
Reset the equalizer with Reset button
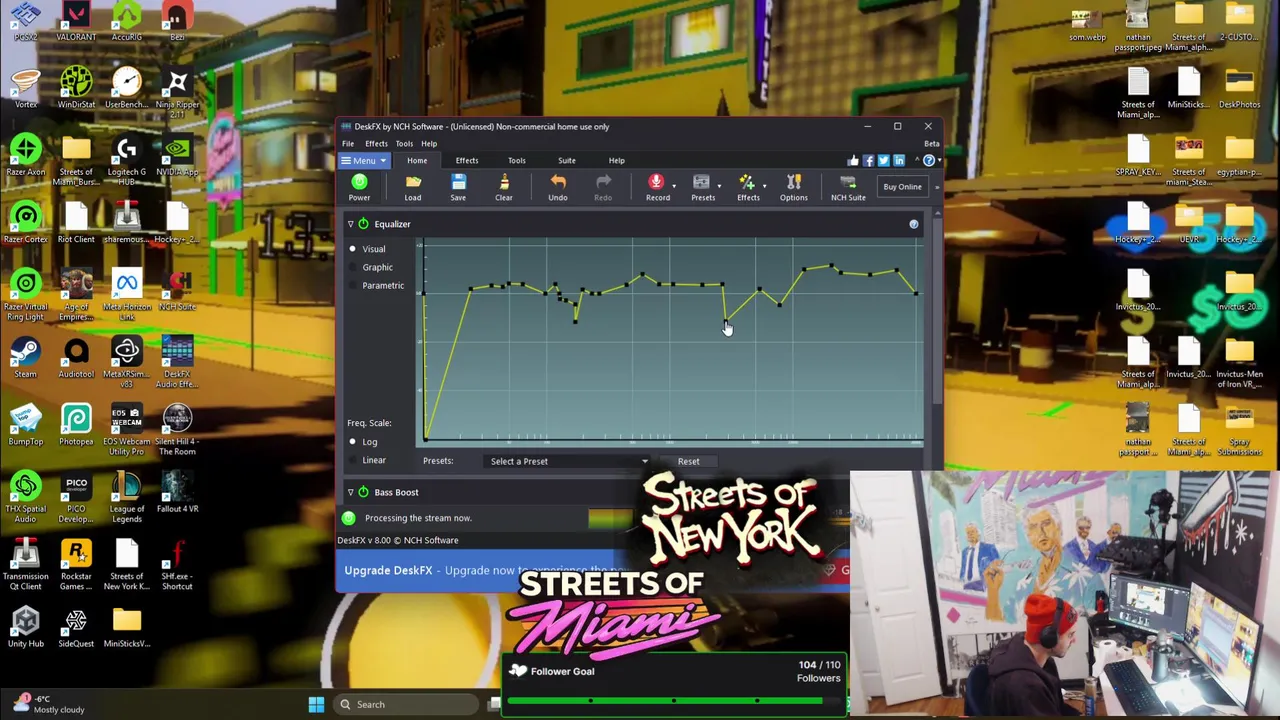click(x=688, y=461)
